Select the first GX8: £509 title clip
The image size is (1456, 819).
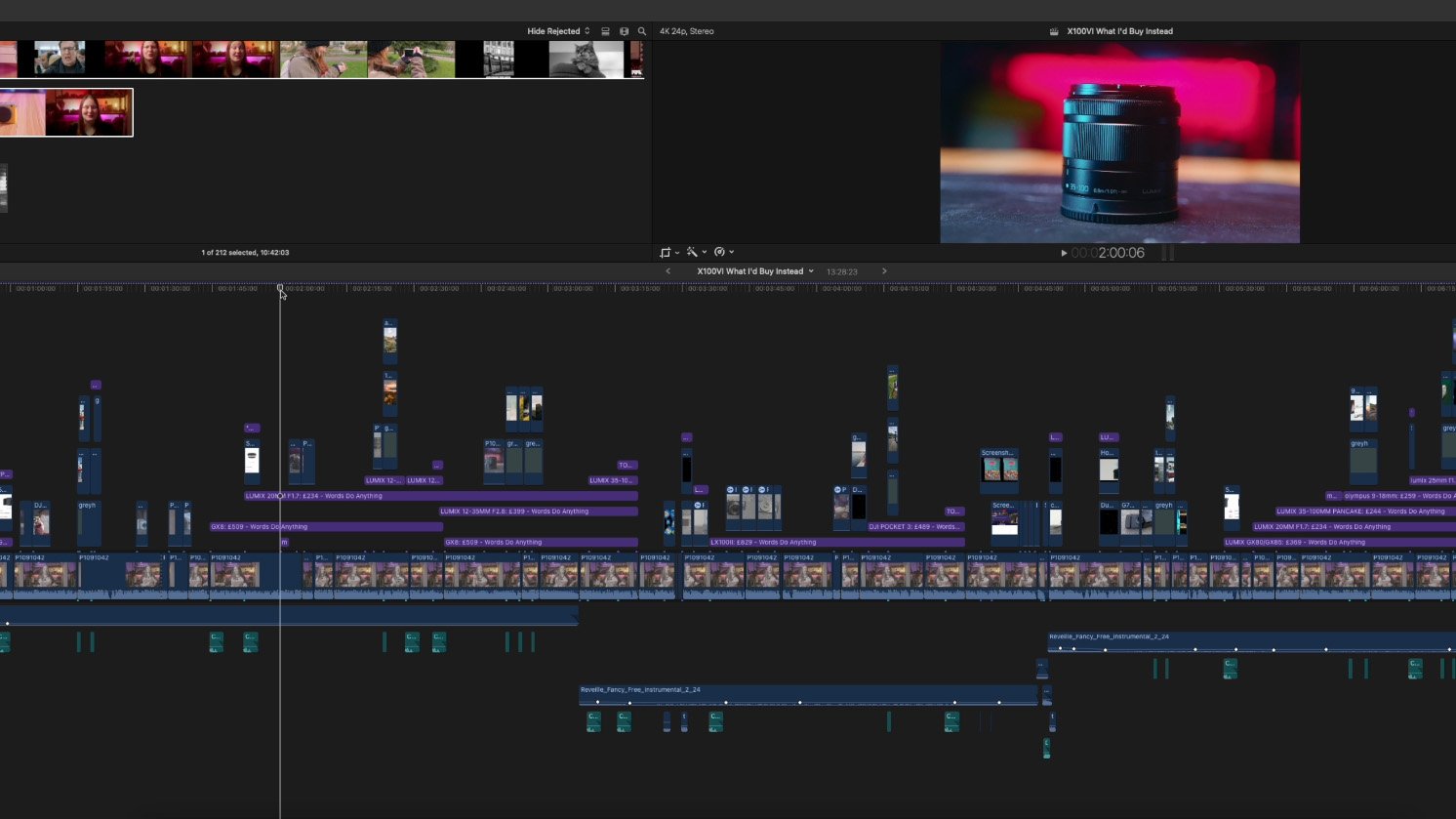pos(326,527)
